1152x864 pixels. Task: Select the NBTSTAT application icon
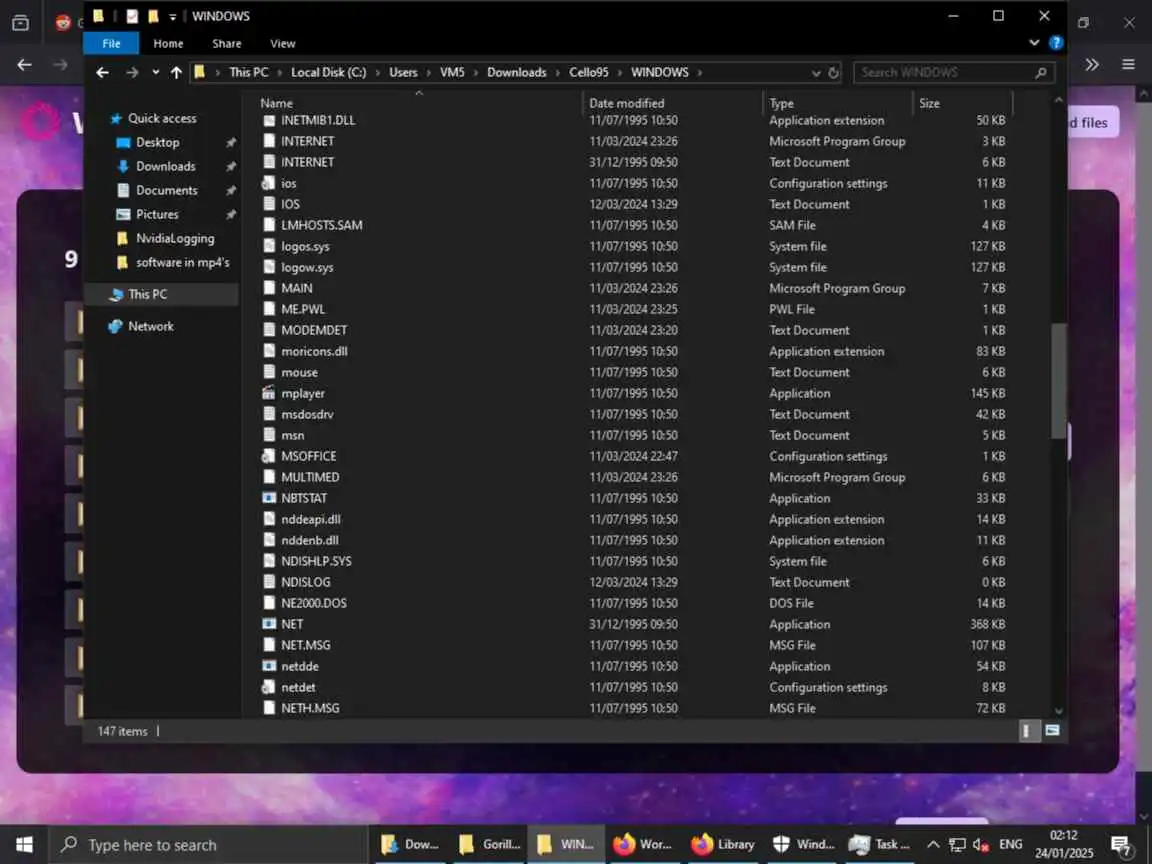pyautogui.click(x=269, y=498)
